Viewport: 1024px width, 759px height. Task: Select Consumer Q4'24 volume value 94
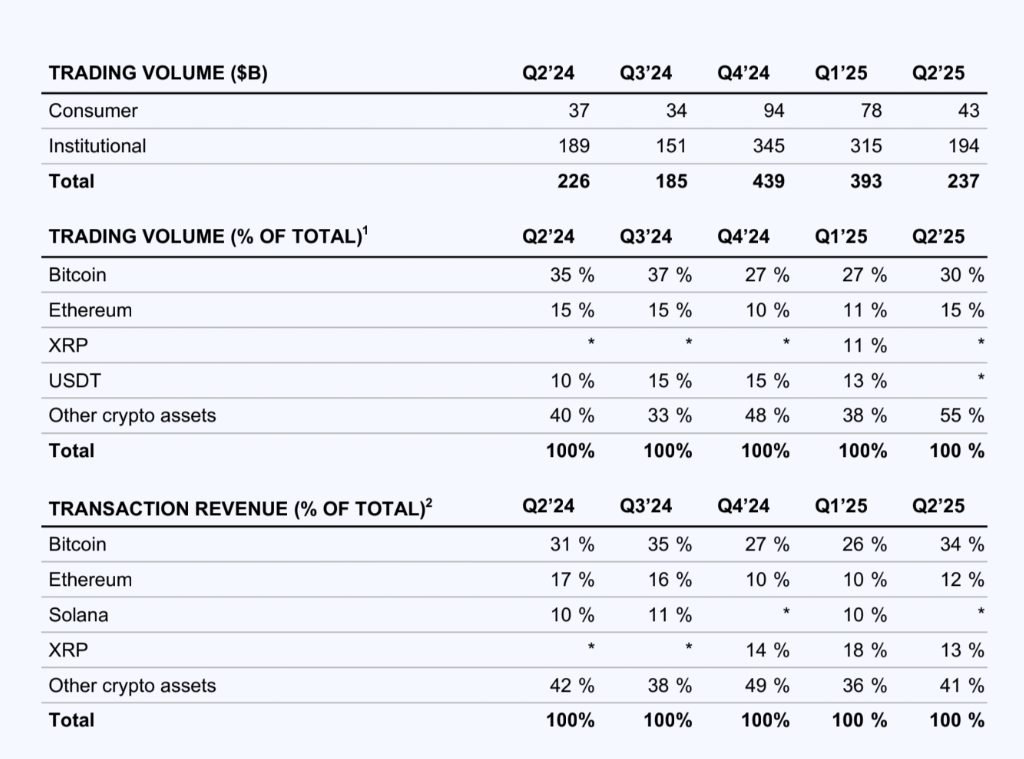tap(774, 111)
